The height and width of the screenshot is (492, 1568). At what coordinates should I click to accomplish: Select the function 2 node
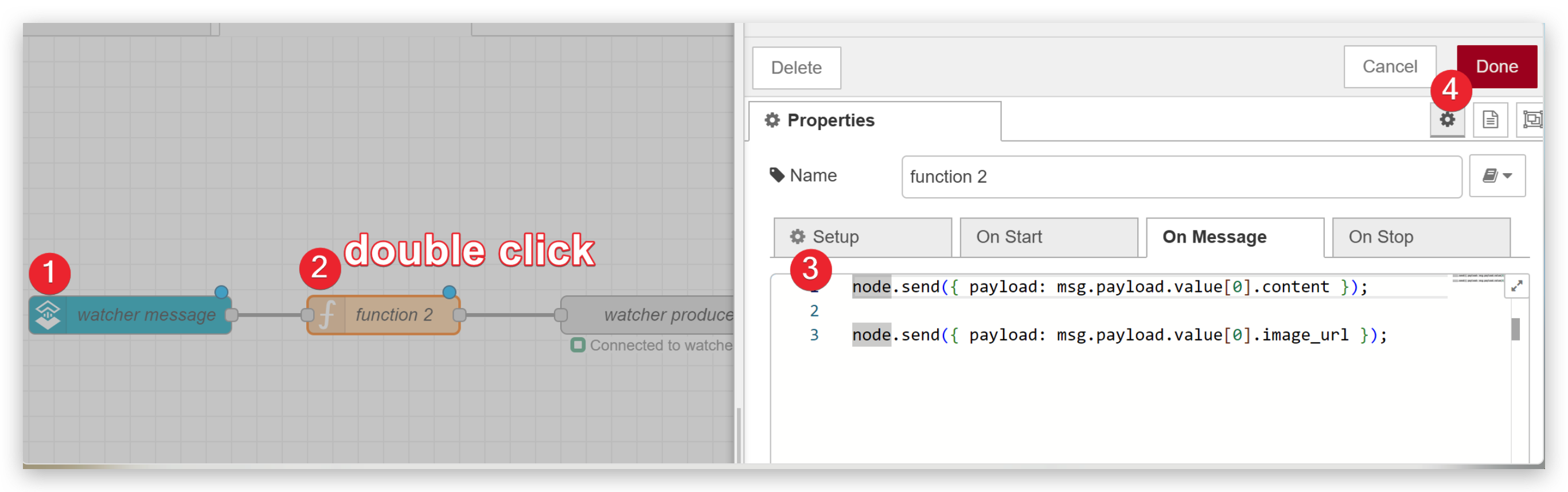[384, 315]
